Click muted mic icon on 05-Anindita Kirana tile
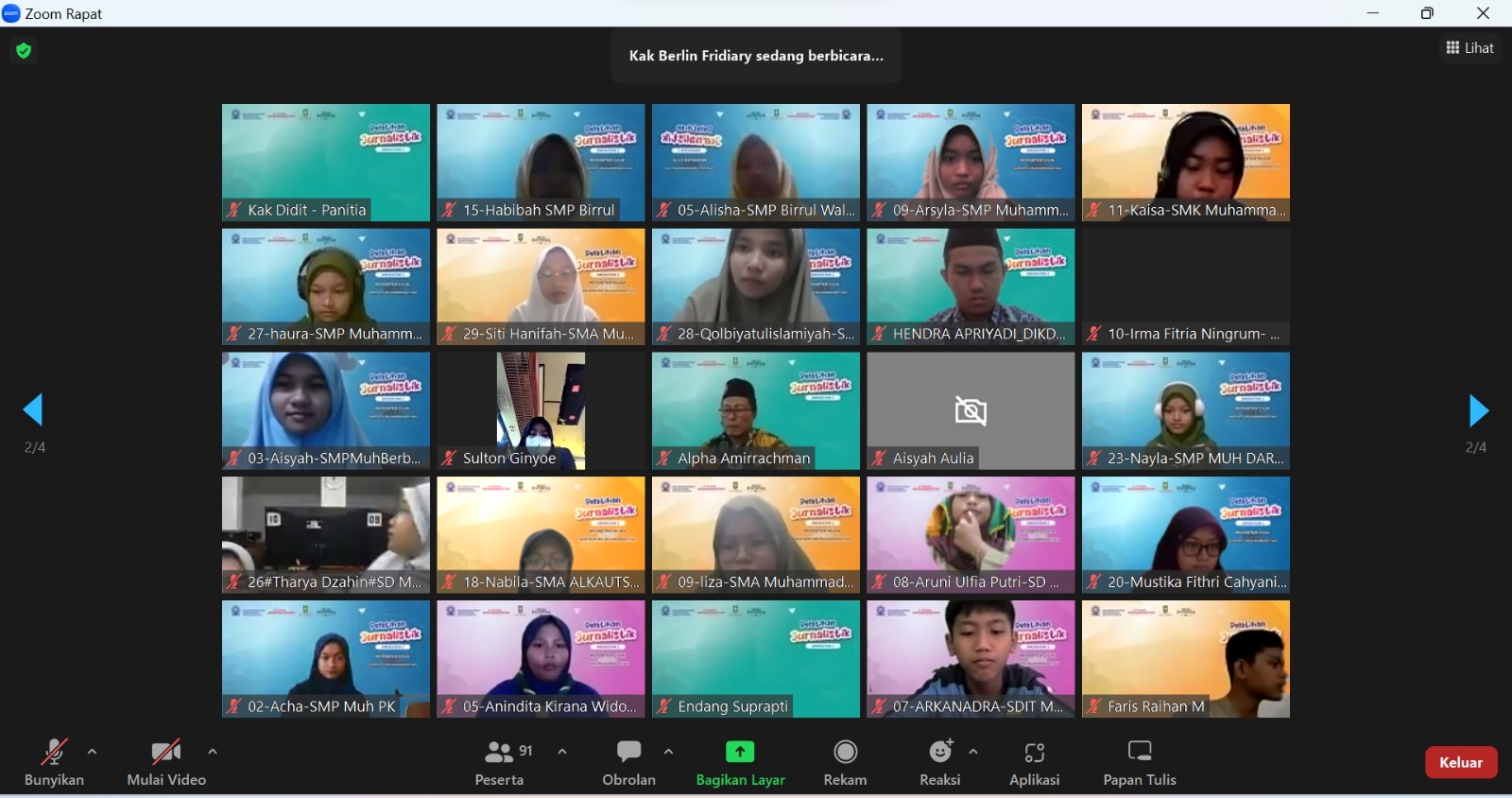Image resolution: width=1512 pixels, height=798 pixels. pyautogui.click(x=450, y=706)
